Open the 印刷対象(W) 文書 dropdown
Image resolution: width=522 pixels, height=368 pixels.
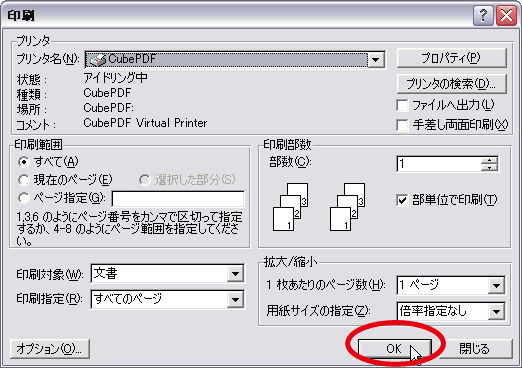coord(235,274)
